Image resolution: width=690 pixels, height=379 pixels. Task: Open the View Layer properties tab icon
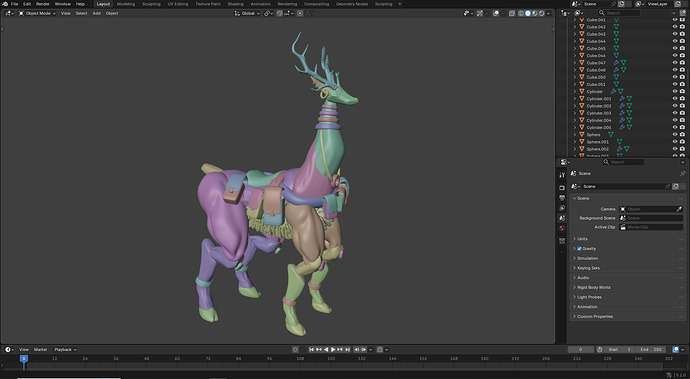pos(562,208)
